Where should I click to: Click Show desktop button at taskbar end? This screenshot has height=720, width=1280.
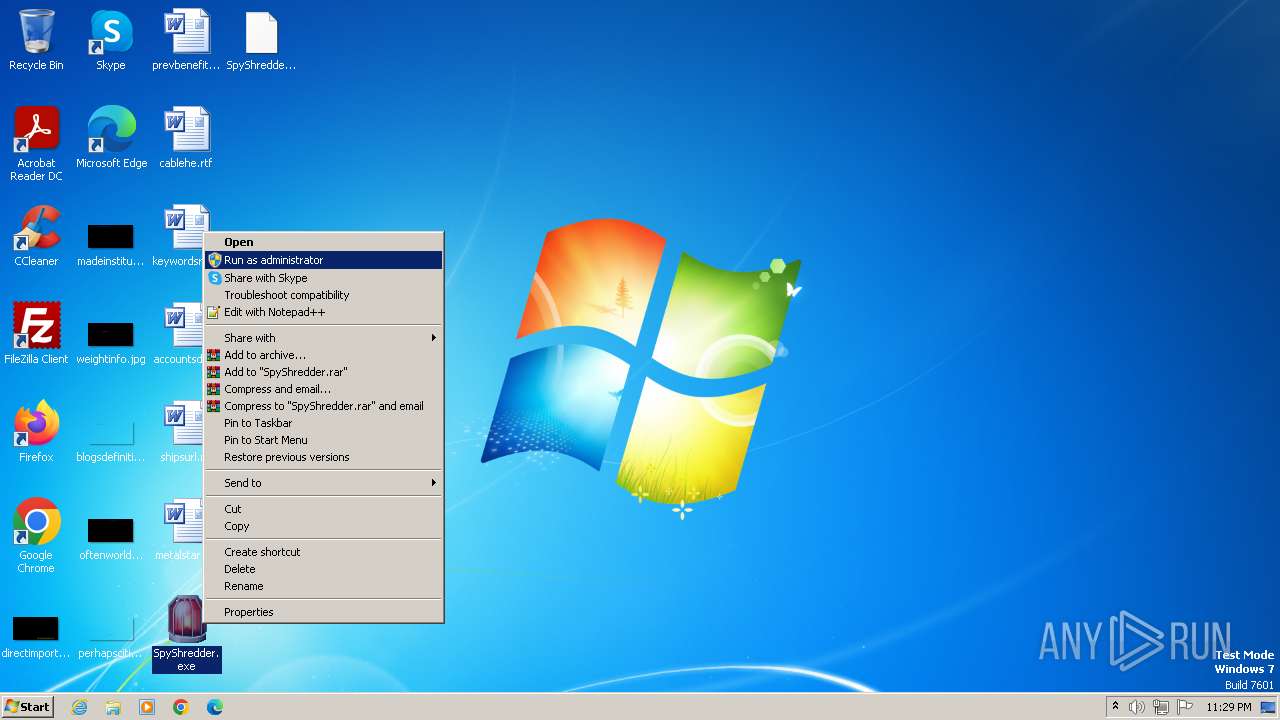[1268, 707]
